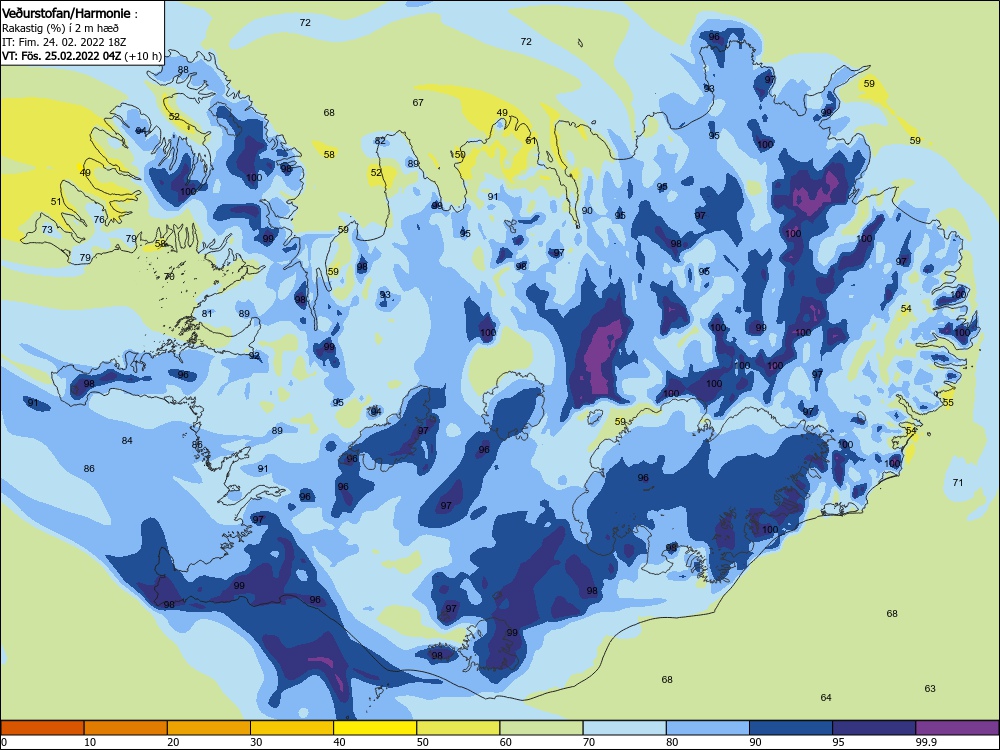The height and width of the screenshot is (750, 1000).
Task: Select the bright yellow 40–50 legend swatch
Action: (375, 728)
